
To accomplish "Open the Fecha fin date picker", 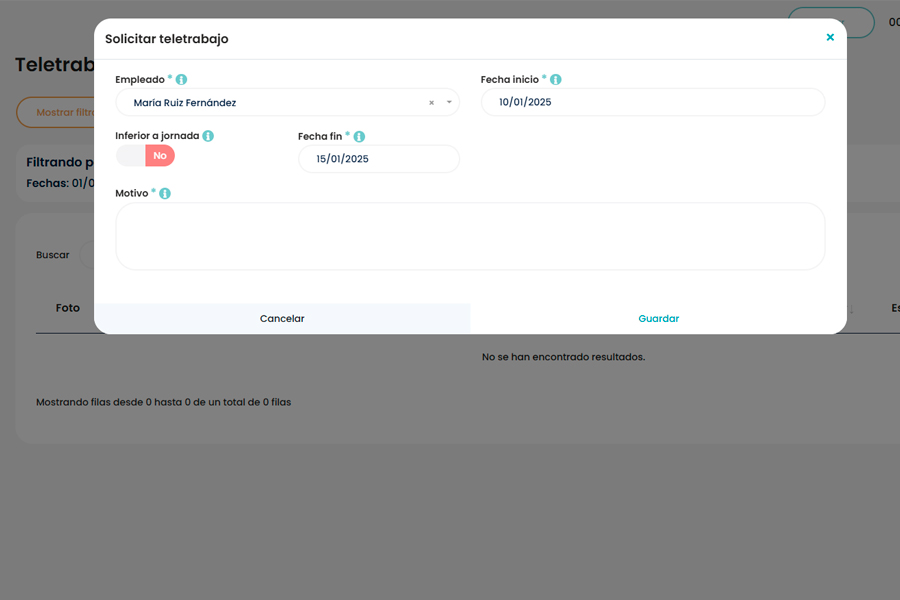I will point(378,158).
